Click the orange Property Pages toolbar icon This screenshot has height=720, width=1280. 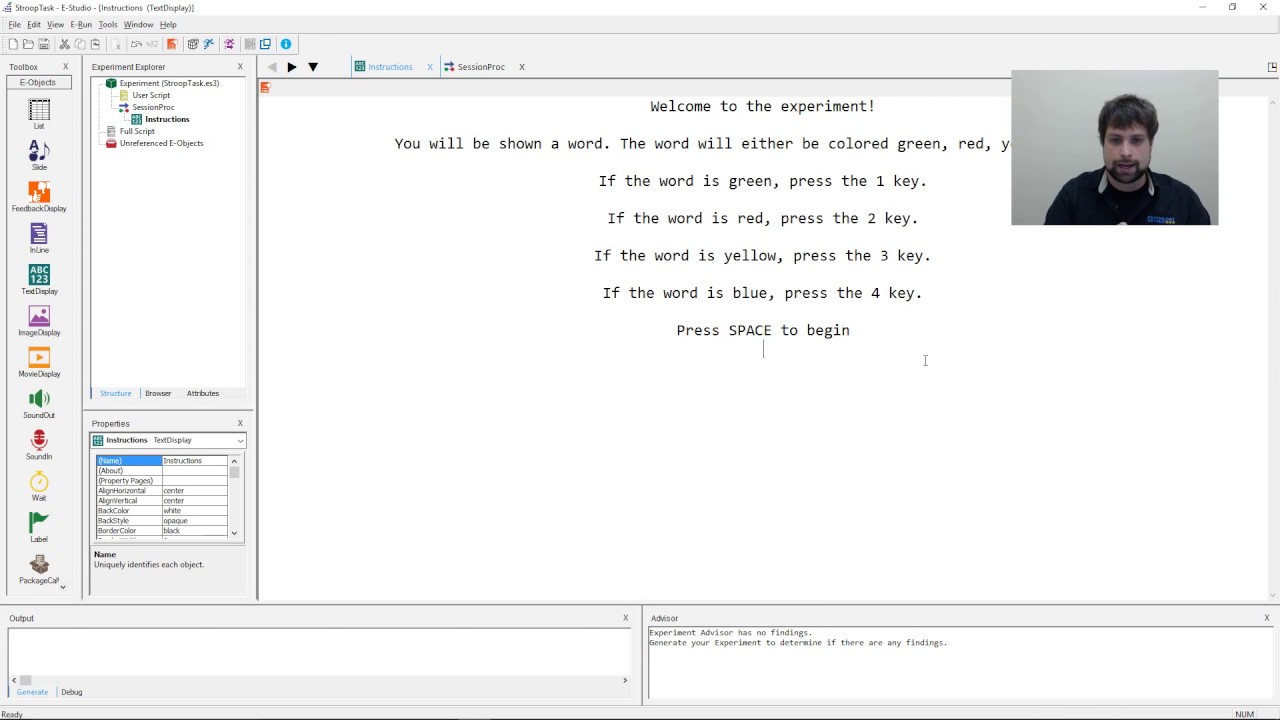click(x=172, y=44)
